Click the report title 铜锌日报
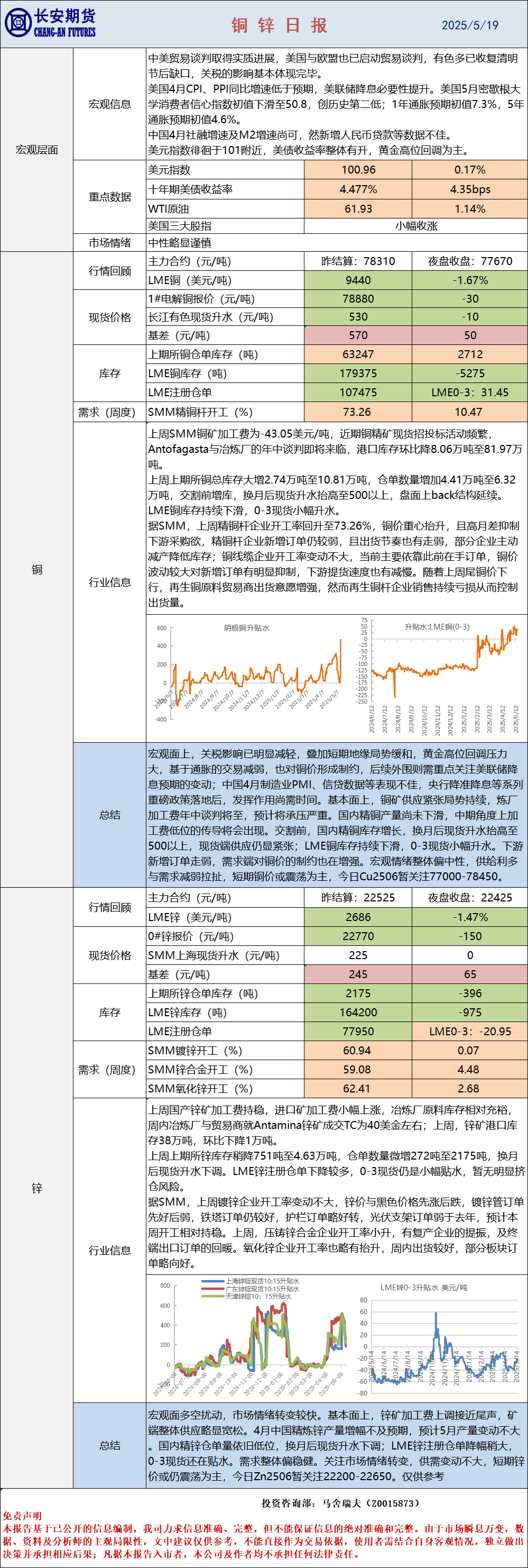Image resolution: width=528 pixels, height=1568 pixels. (x=279, y=25)
